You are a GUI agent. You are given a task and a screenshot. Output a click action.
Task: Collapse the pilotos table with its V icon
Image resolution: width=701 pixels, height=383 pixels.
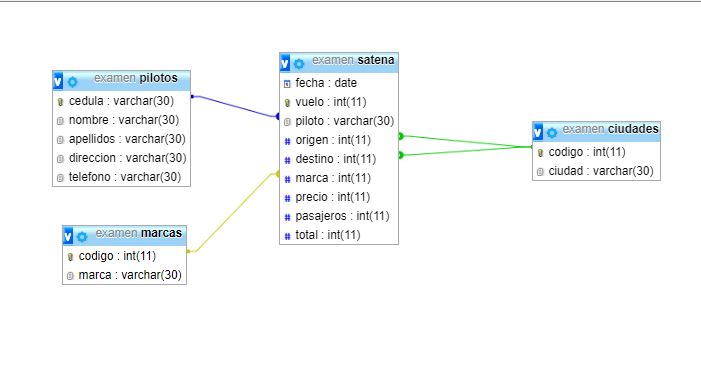click(x=58, y=81)
